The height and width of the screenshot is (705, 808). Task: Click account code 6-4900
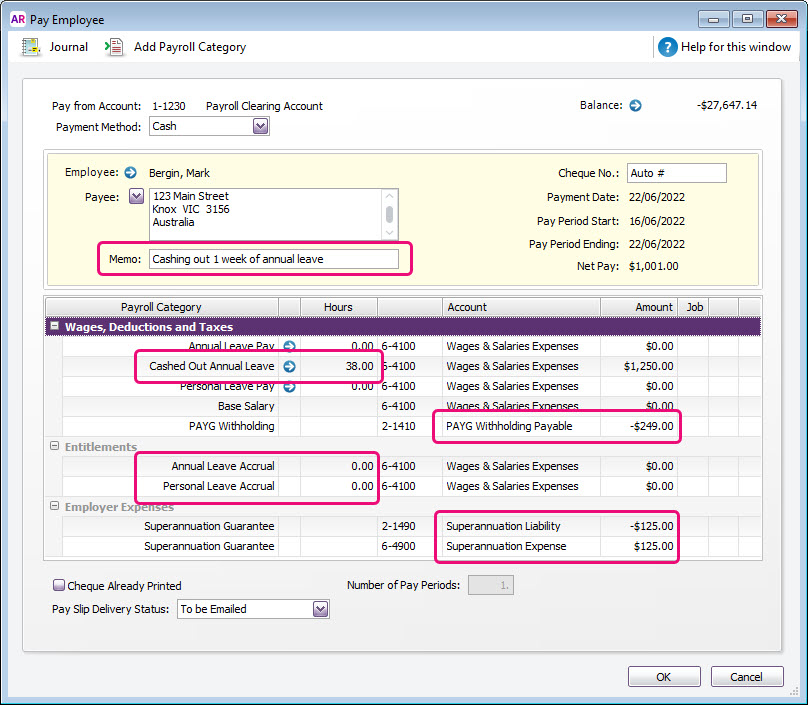[398, 546]
